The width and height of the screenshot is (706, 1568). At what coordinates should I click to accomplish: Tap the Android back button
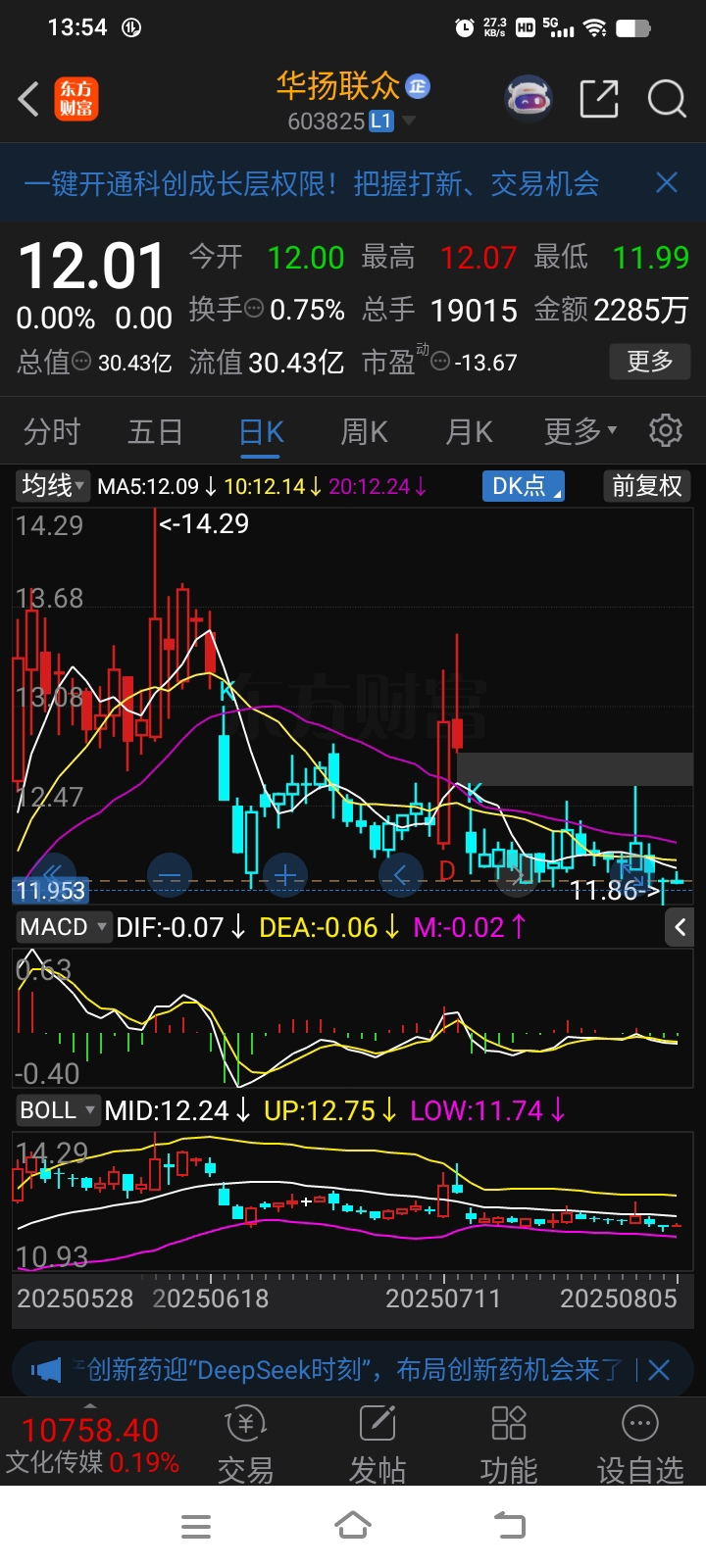(x=509, y=1526)
